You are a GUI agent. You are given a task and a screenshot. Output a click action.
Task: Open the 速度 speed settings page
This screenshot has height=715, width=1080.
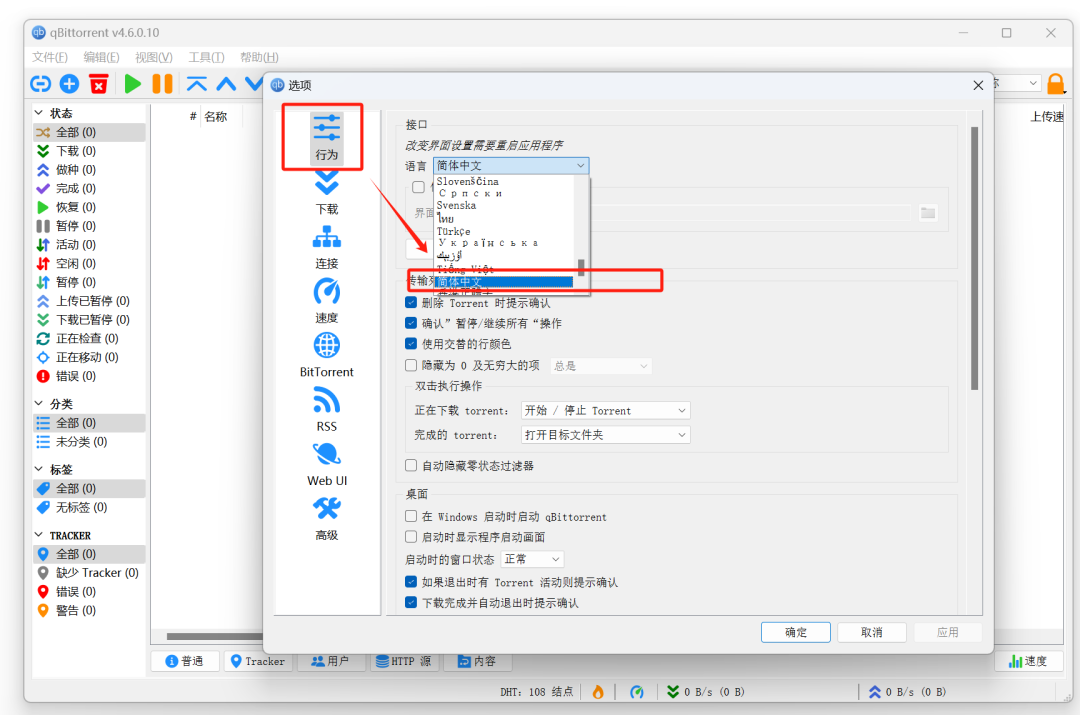326,301
